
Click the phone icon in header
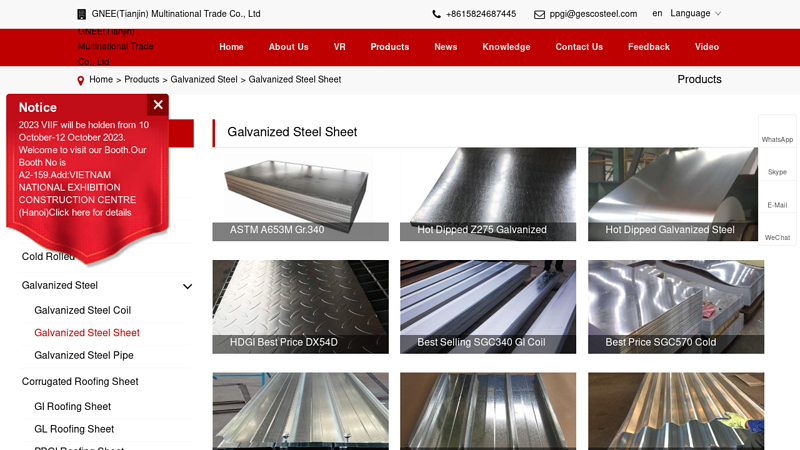[436, 14]
